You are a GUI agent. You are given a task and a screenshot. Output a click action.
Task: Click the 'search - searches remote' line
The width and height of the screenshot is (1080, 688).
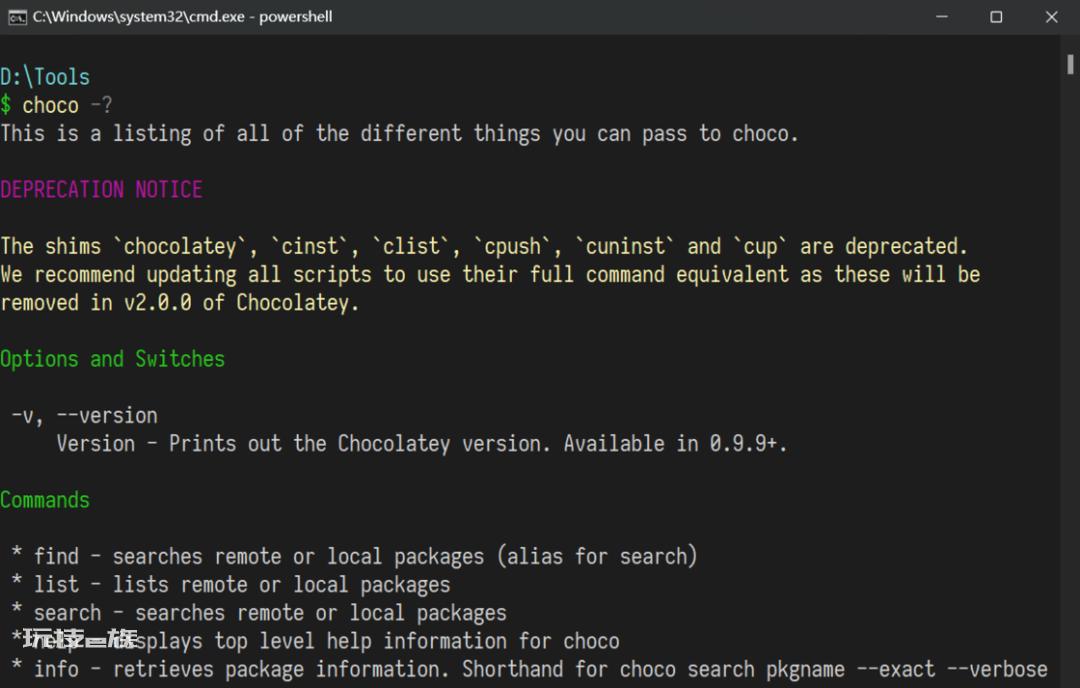tap(260, 613)
